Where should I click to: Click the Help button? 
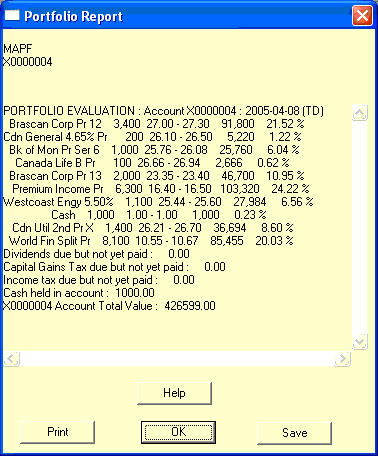(x=174, y=393)
